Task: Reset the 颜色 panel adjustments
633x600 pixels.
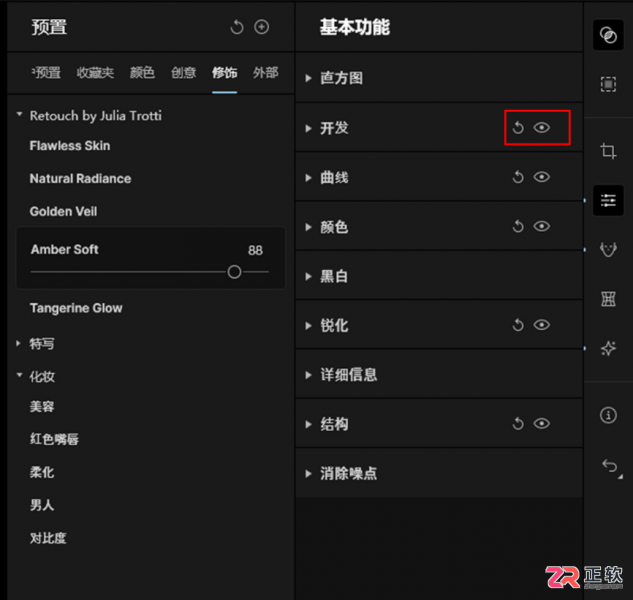Action: 518,227
